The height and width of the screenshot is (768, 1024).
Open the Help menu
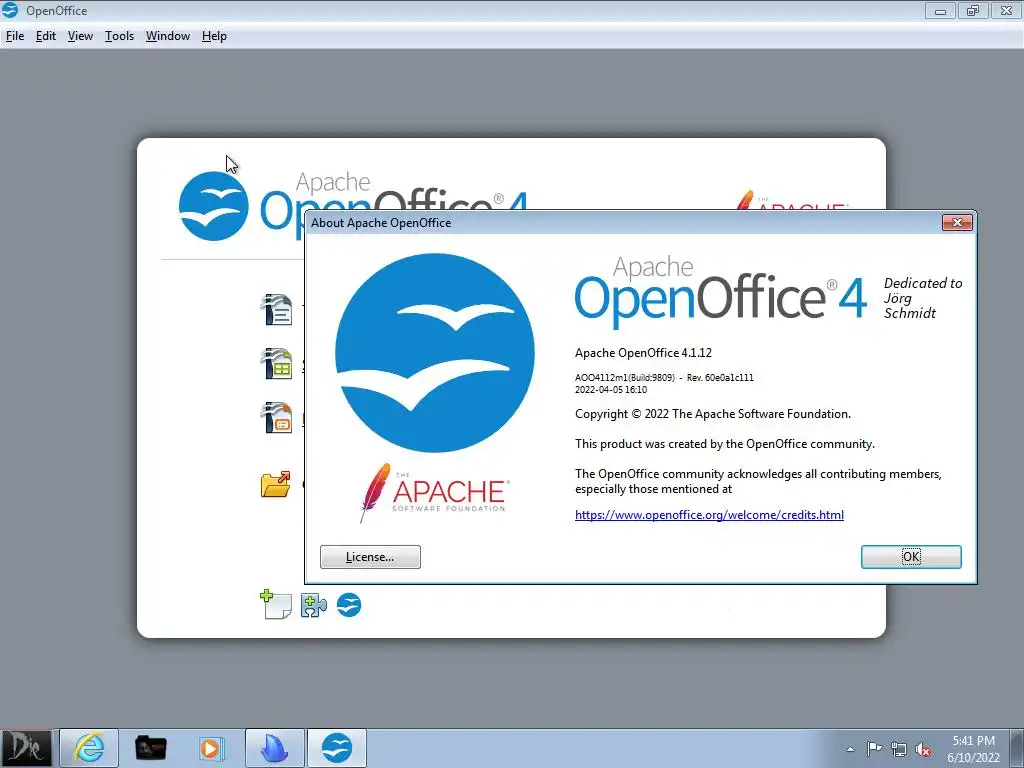[x=214, y=36]
